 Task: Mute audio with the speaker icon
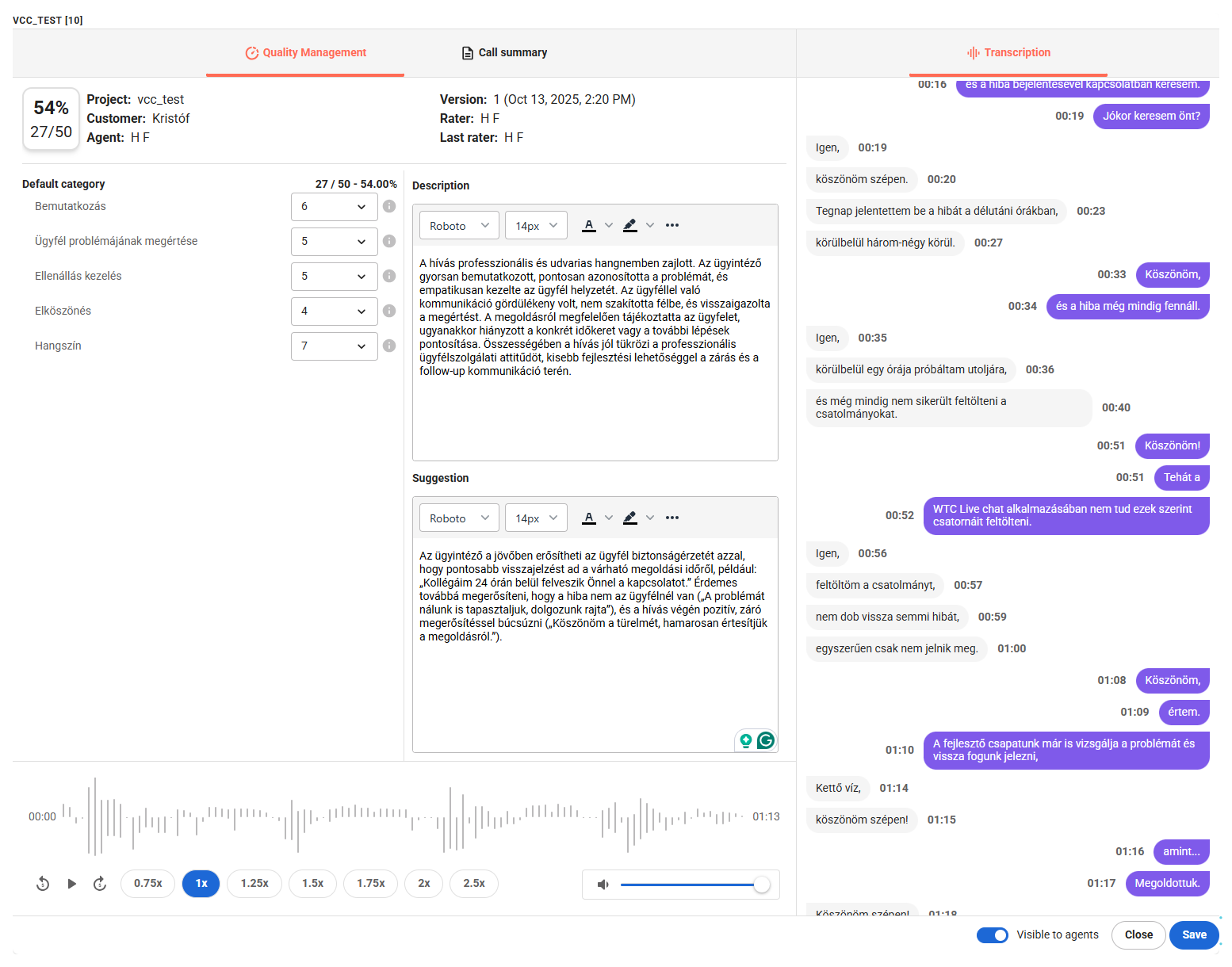[x=603, y=885]
